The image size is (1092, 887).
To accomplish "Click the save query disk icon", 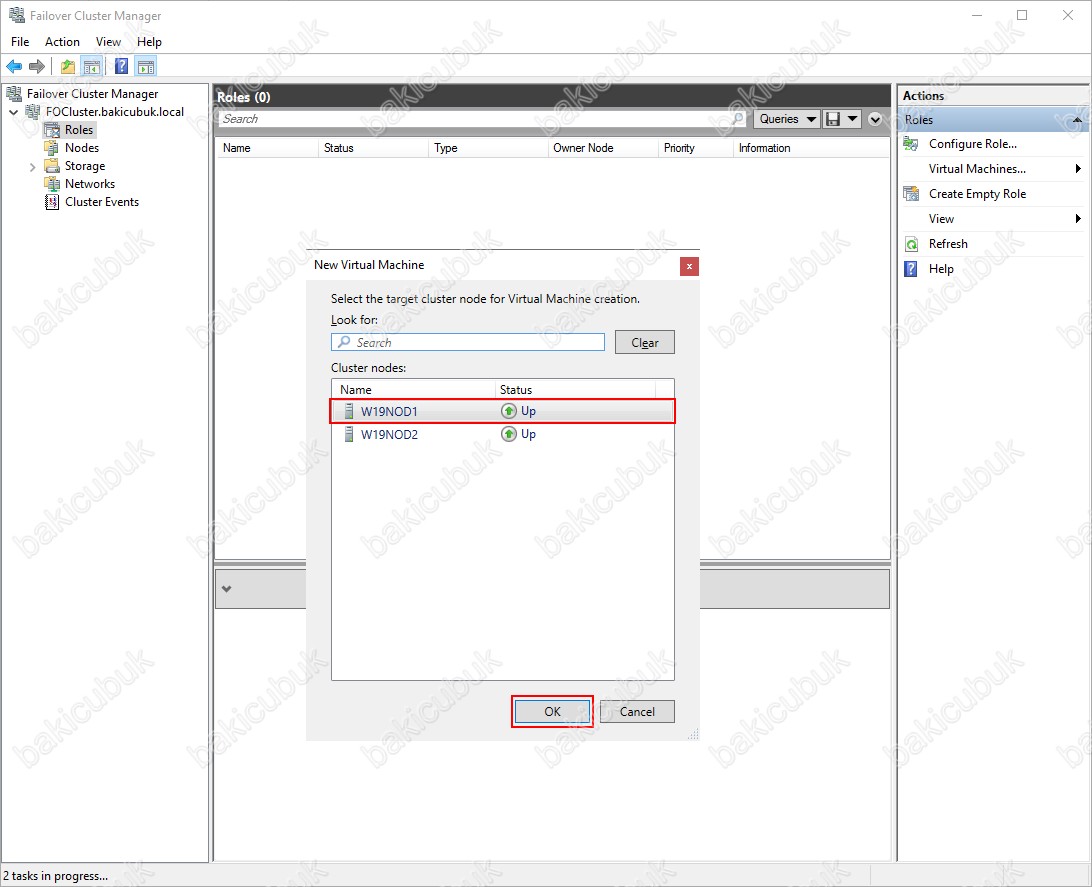I will coord(832,119).
